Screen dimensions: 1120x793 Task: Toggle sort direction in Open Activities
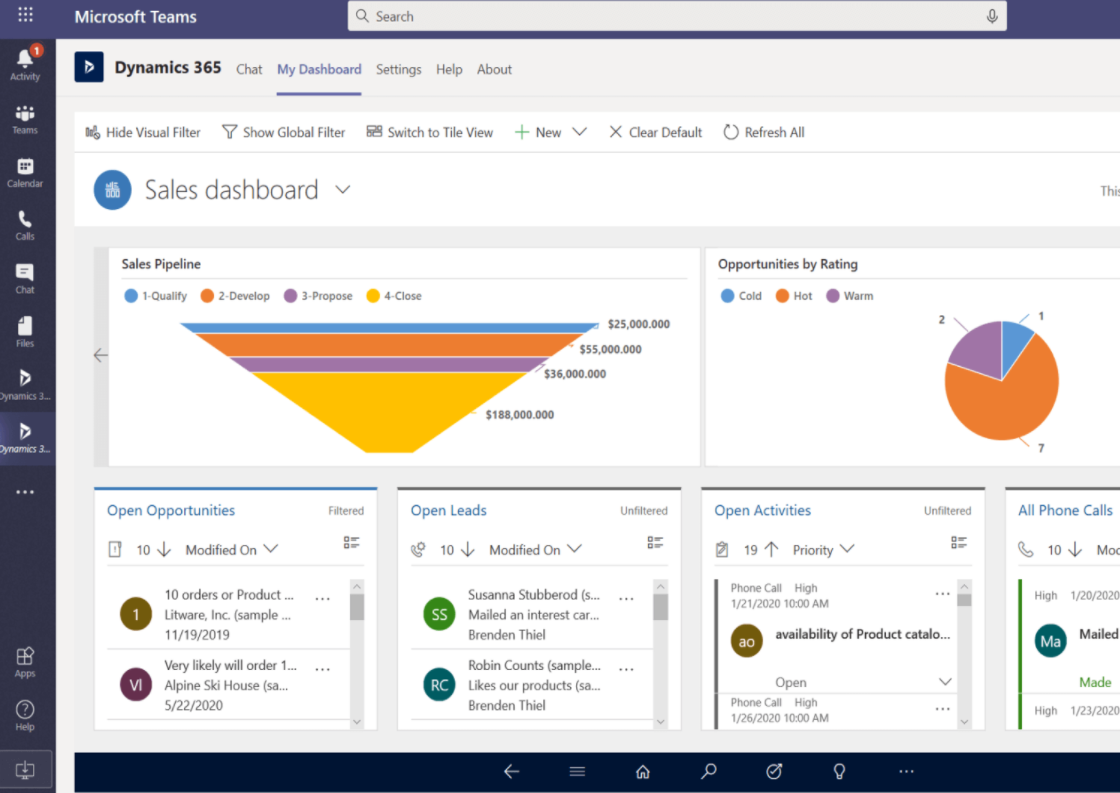[771, 549]
